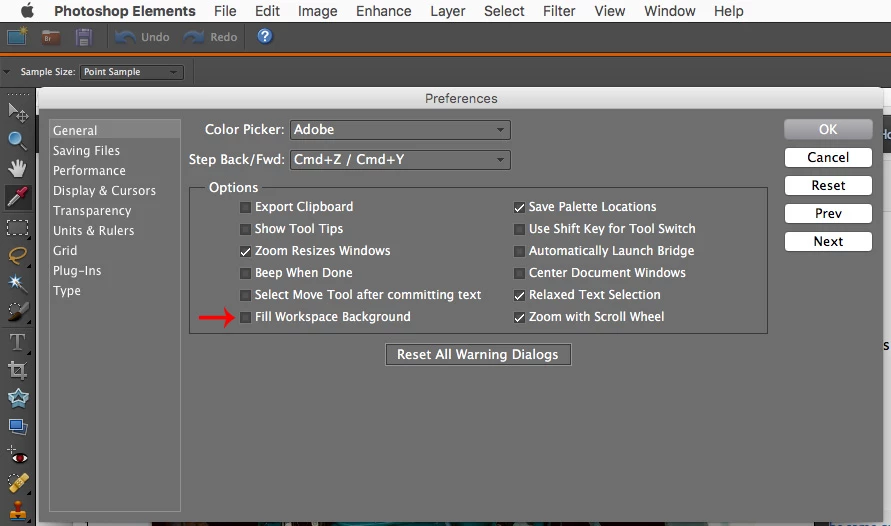Select Units & Rulers category
This screenshot has height=526, width=891.
click(x=94, y=231)
